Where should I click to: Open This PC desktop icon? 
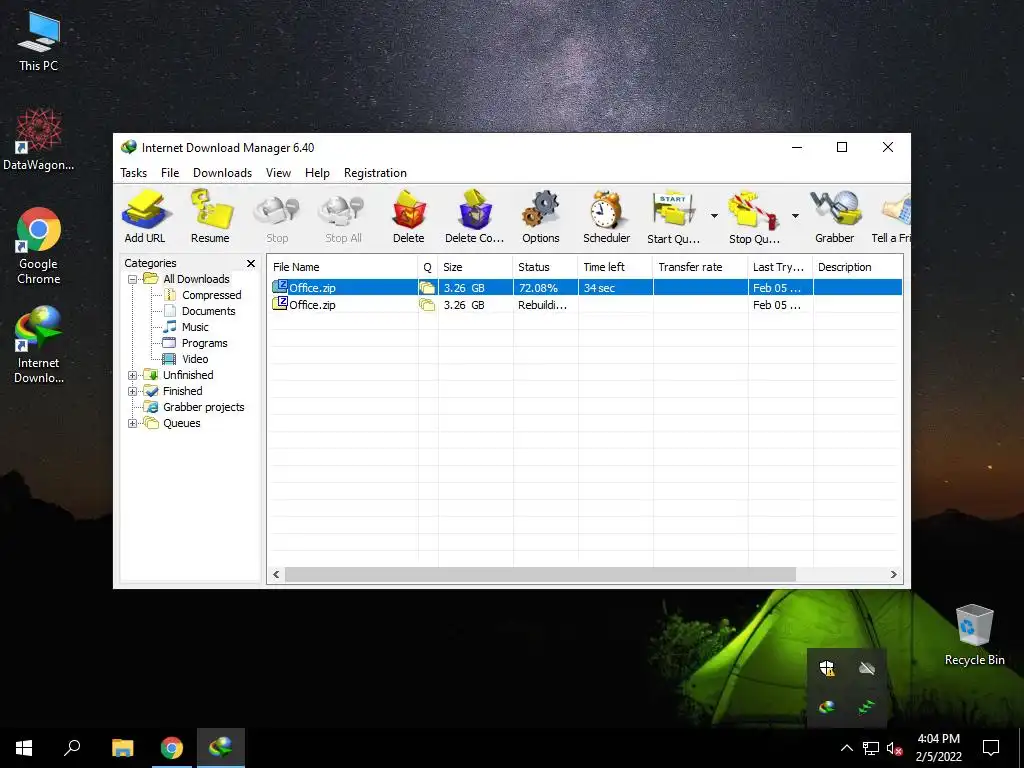tap(39, 42)
